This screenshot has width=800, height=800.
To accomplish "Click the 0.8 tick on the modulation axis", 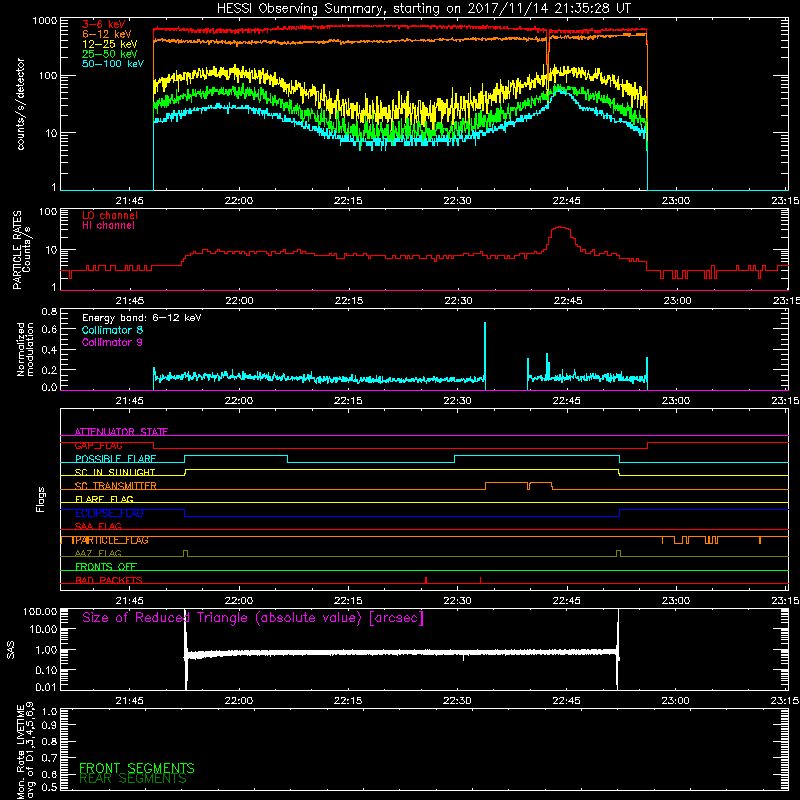I will [49, 312].
